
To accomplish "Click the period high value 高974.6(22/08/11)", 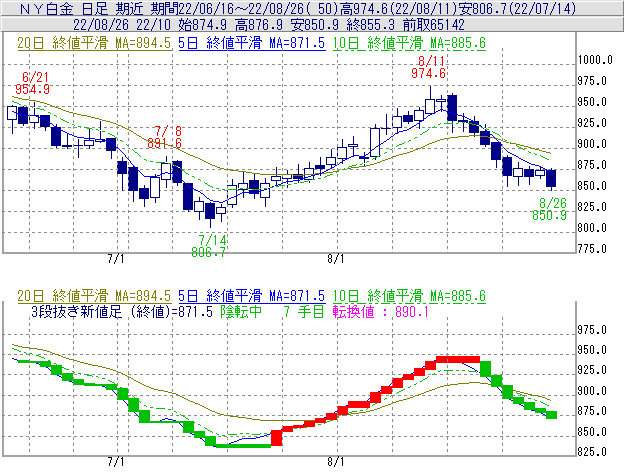I will click(x=397, y=8).
